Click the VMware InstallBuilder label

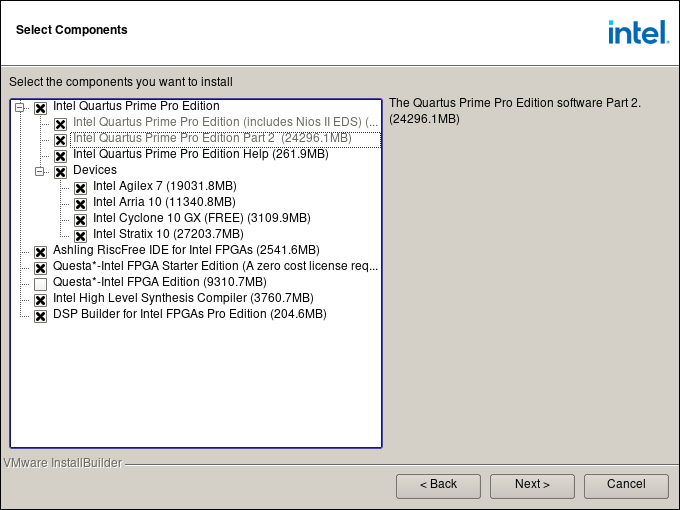63,463
